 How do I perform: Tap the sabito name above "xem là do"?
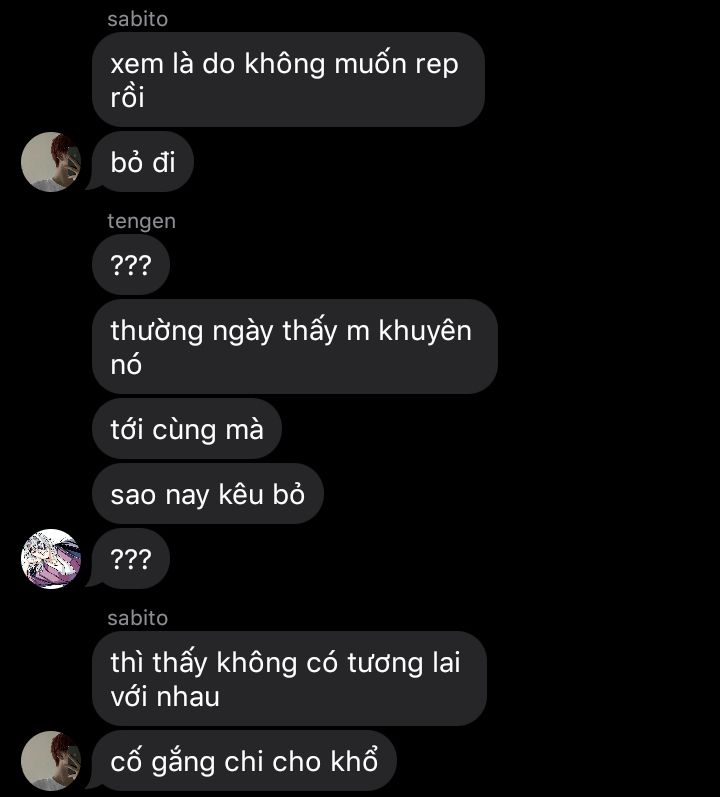tap(137, 19)
